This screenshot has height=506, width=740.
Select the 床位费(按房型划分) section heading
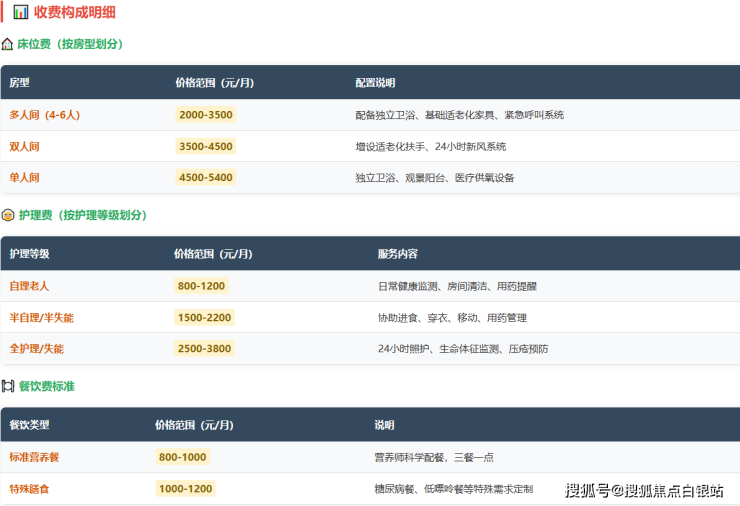coord(70,44)
